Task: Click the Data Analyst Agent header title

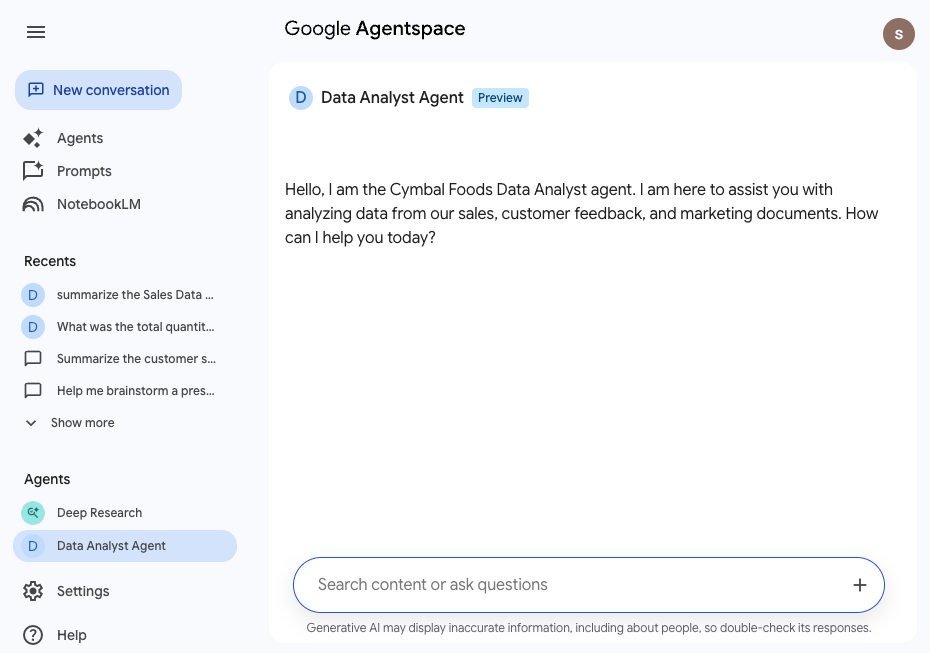Action: (x=392, y=98)
